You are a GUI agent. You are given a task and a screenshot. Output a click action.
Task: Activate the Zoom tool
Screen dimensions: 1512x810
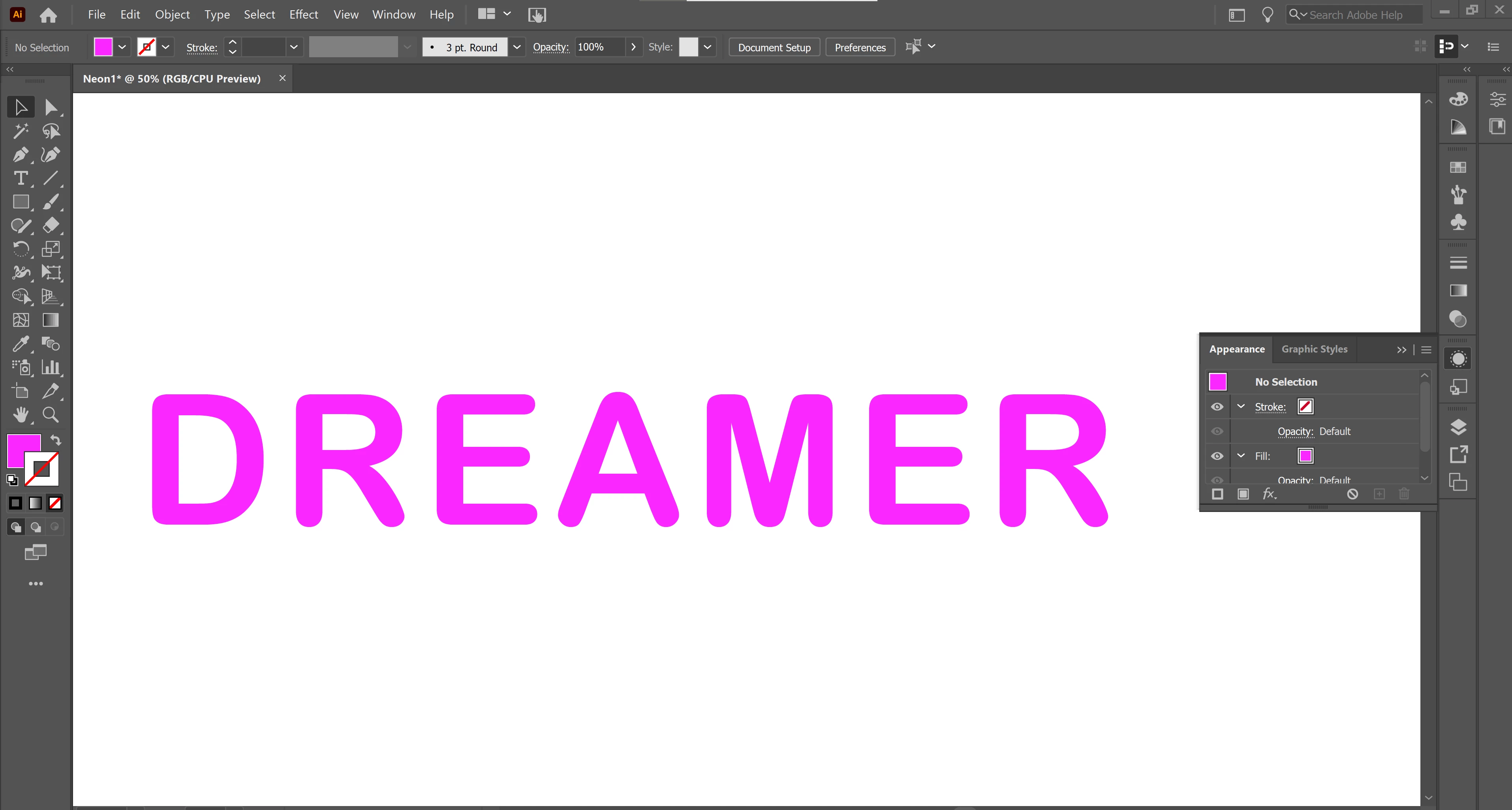point(51,415)
